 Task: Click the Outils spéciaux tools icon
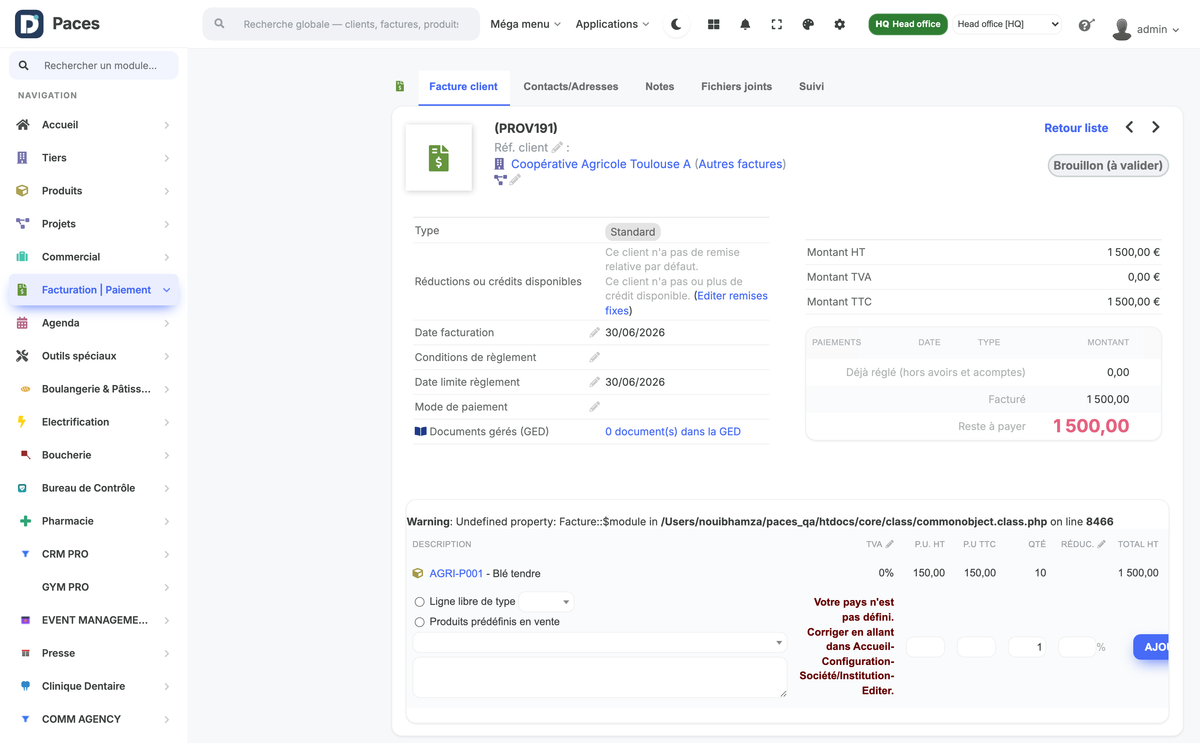click(x=23, y=356)
